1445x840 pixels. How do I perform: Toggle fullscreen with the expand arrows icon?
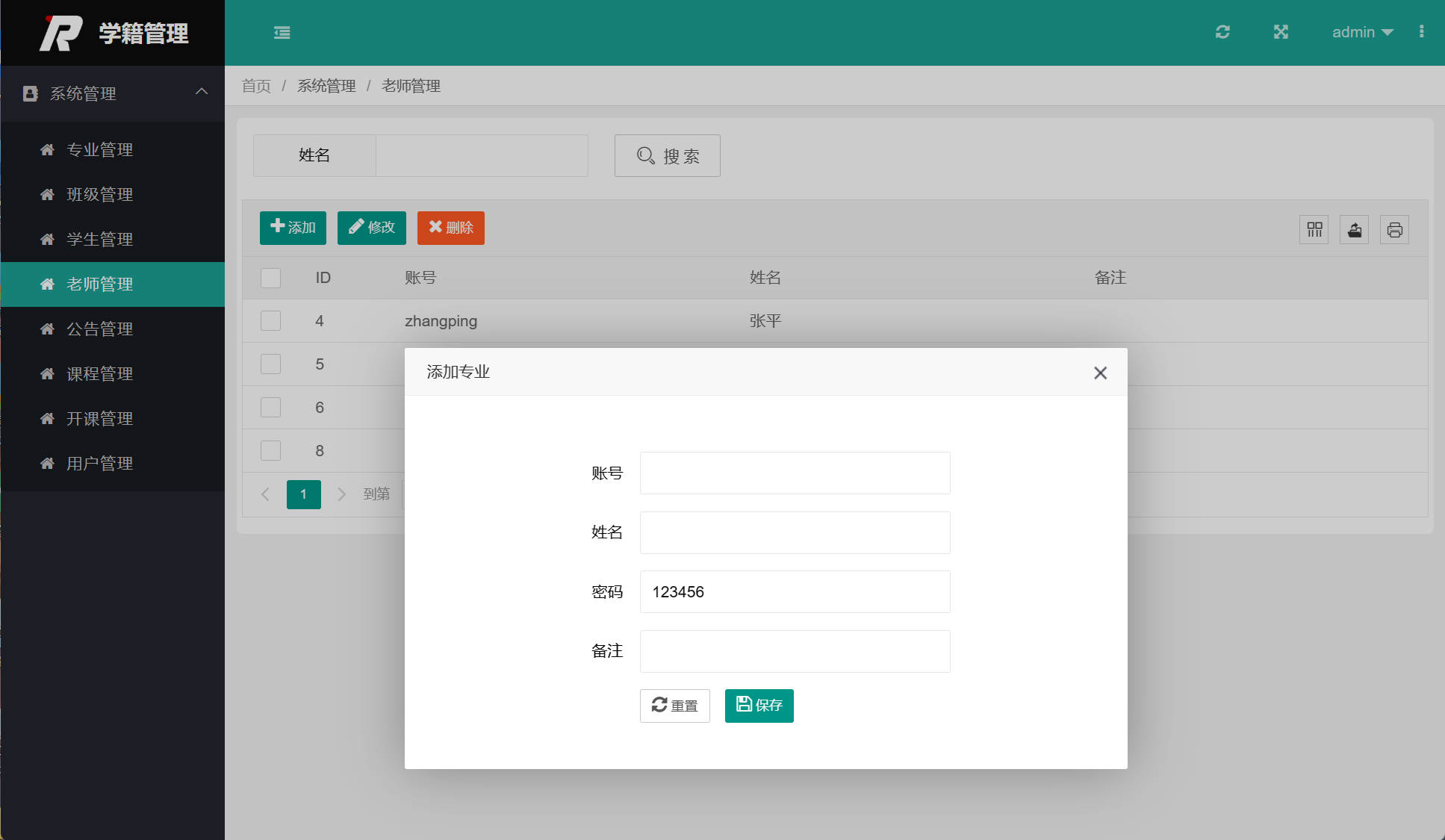tap(1281, 32)
